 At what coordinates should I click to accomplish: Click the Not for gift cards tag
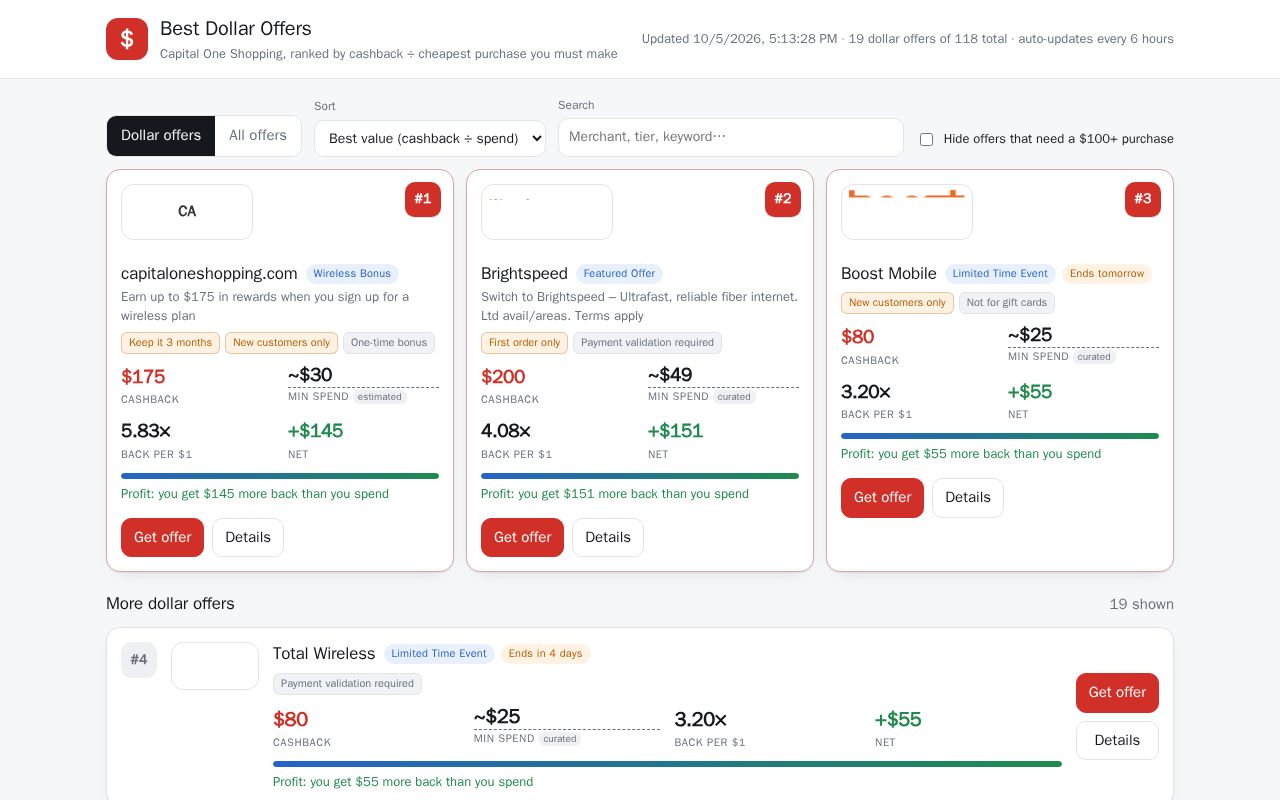(1007, 303)
